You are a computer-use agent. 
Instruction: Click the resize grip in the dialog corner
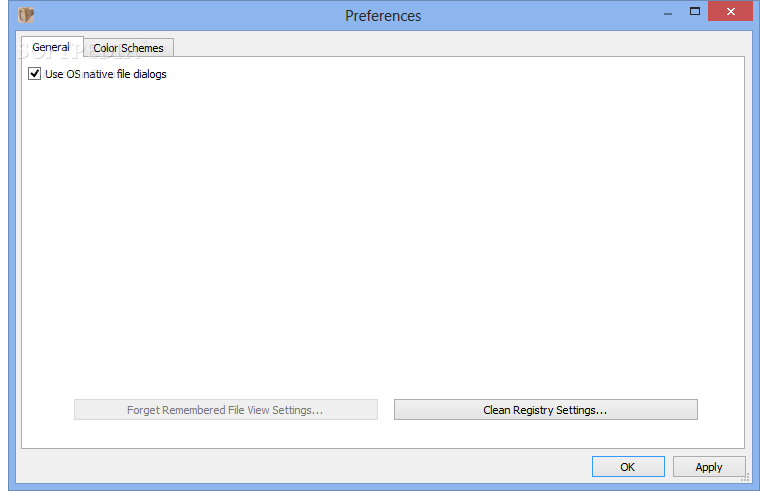745,478
